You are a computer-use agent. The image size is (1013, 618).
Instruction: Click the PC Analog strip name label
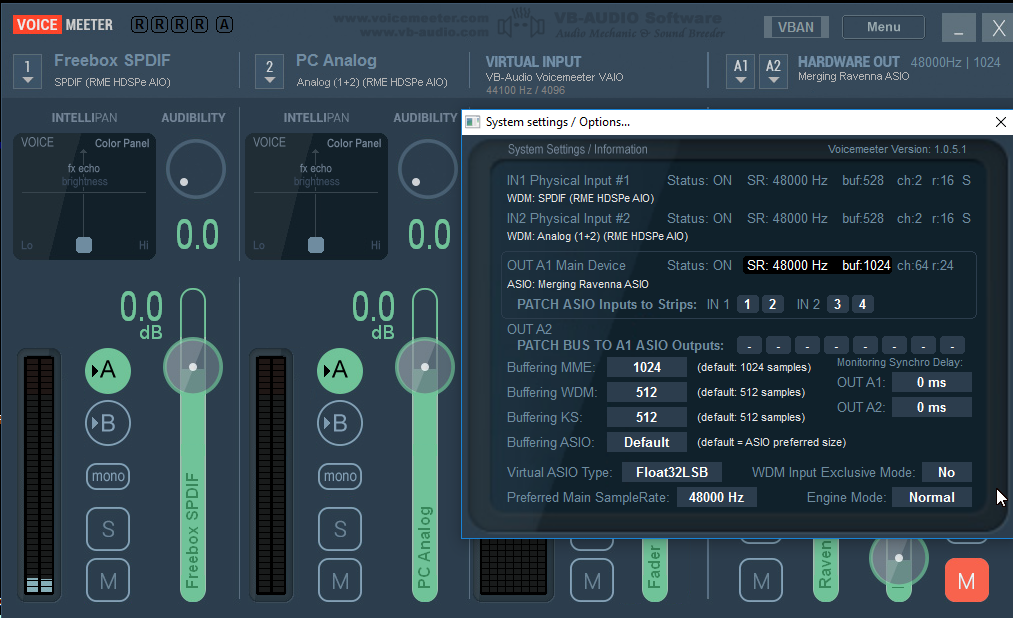(336, 61)
